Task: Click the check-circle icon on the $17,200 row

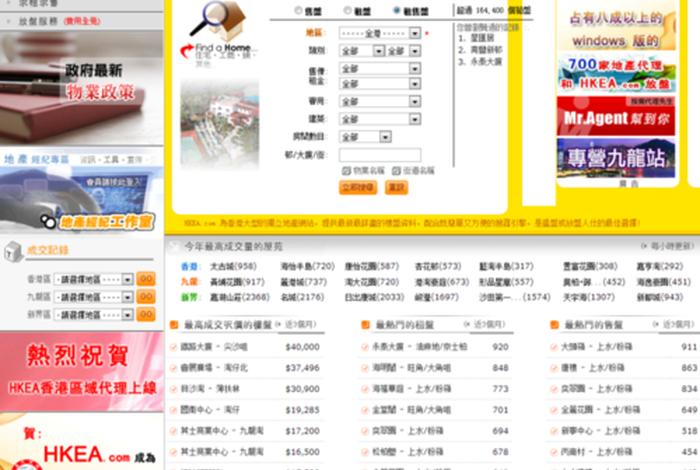Action: pyautogui.click(x=174, y=431)
